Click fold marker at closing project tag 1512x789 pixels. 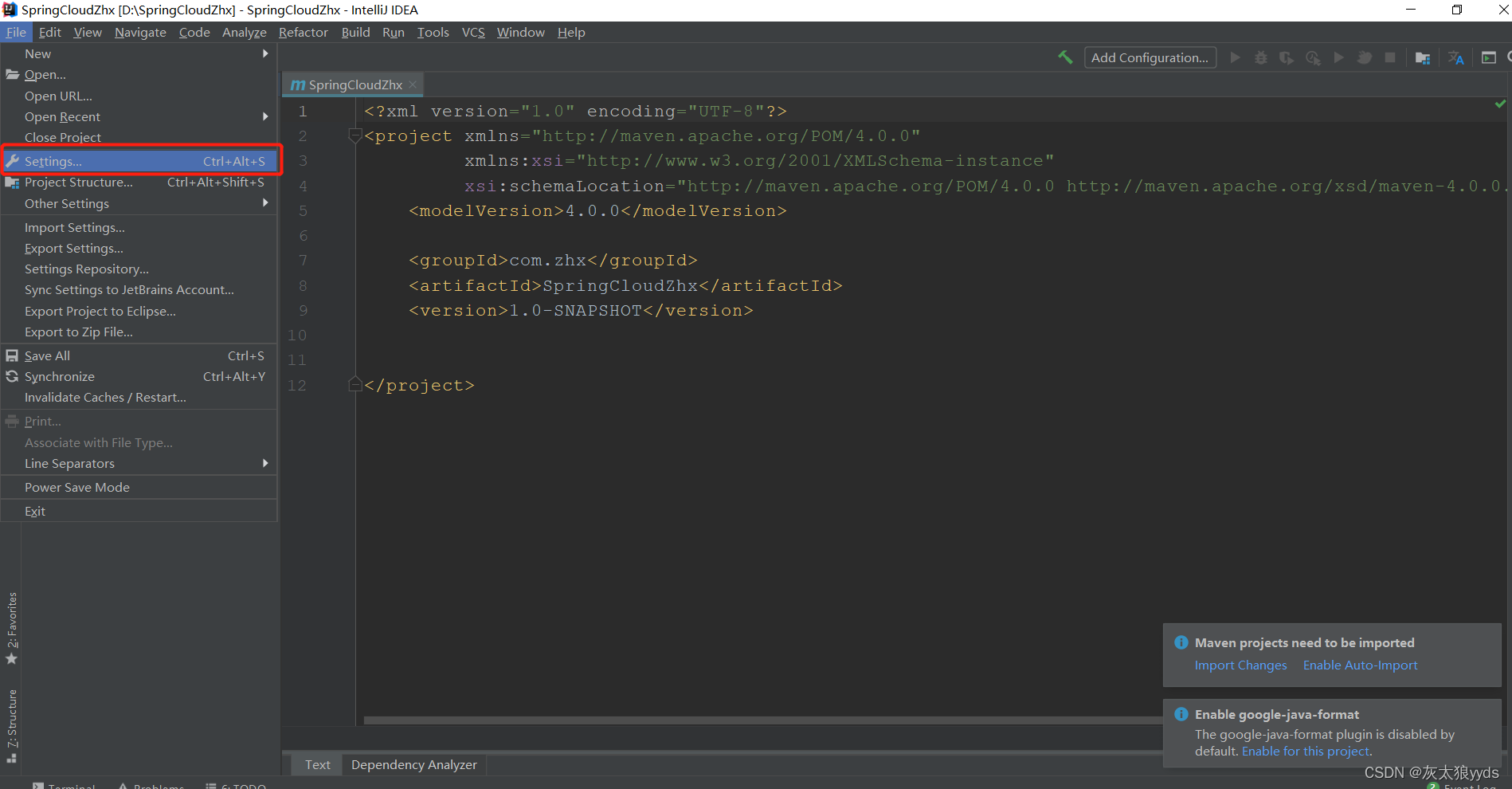coord(355,385)
